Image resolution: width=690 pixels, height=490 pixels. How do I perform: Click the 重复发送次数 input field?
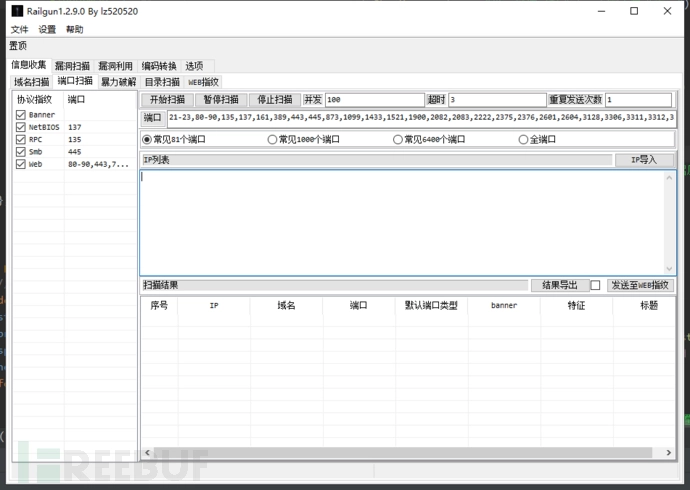click(639, 100)
